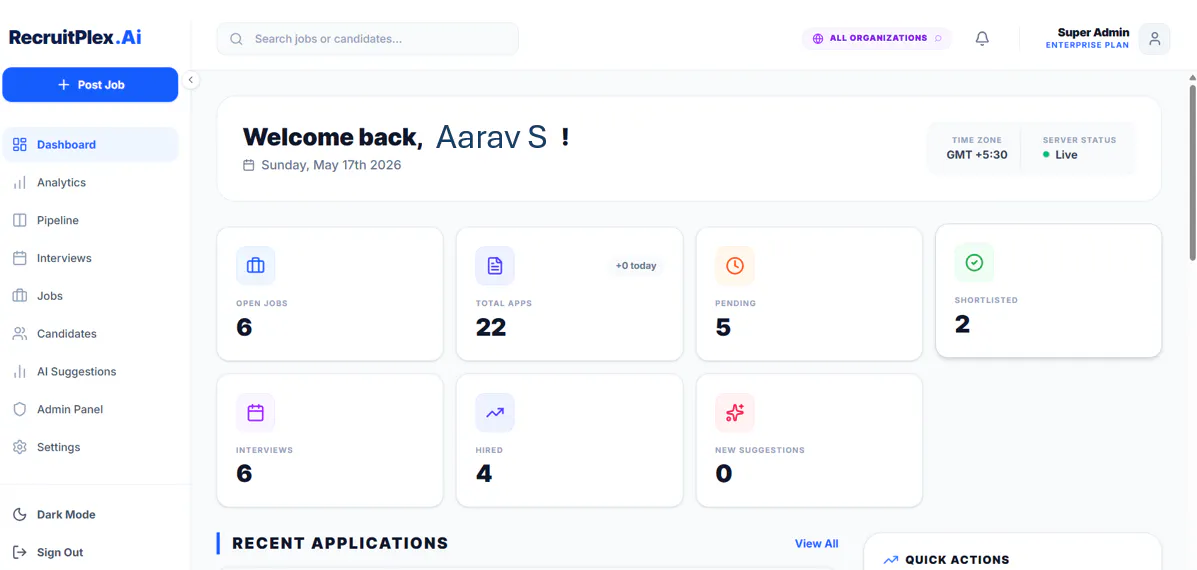Image resolution: width=1197 pixels, height=570 pixels.
Task: Click the New Suggestions count 0
Action: [x=724, y=474]
